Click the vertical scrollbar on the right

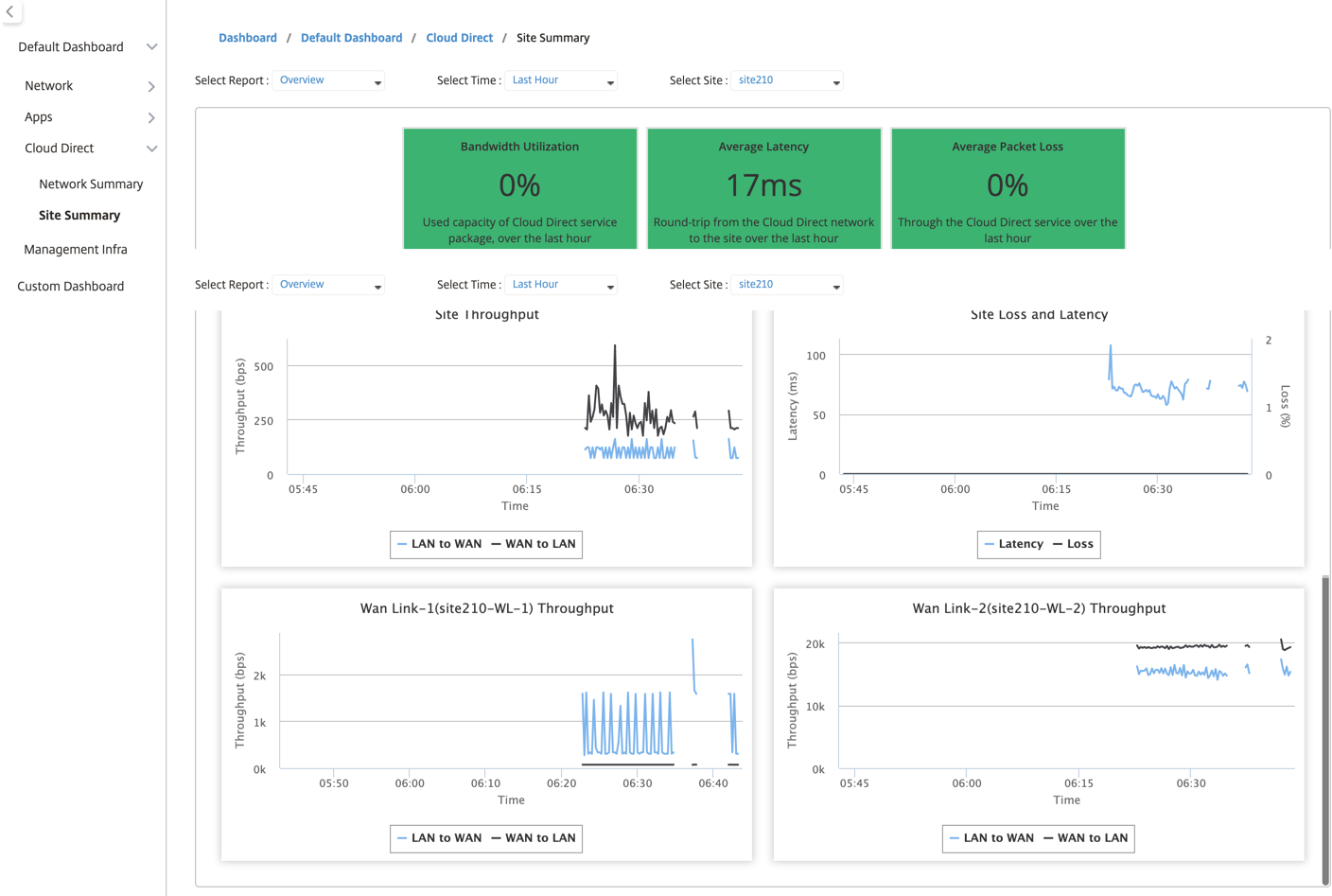1325,729
